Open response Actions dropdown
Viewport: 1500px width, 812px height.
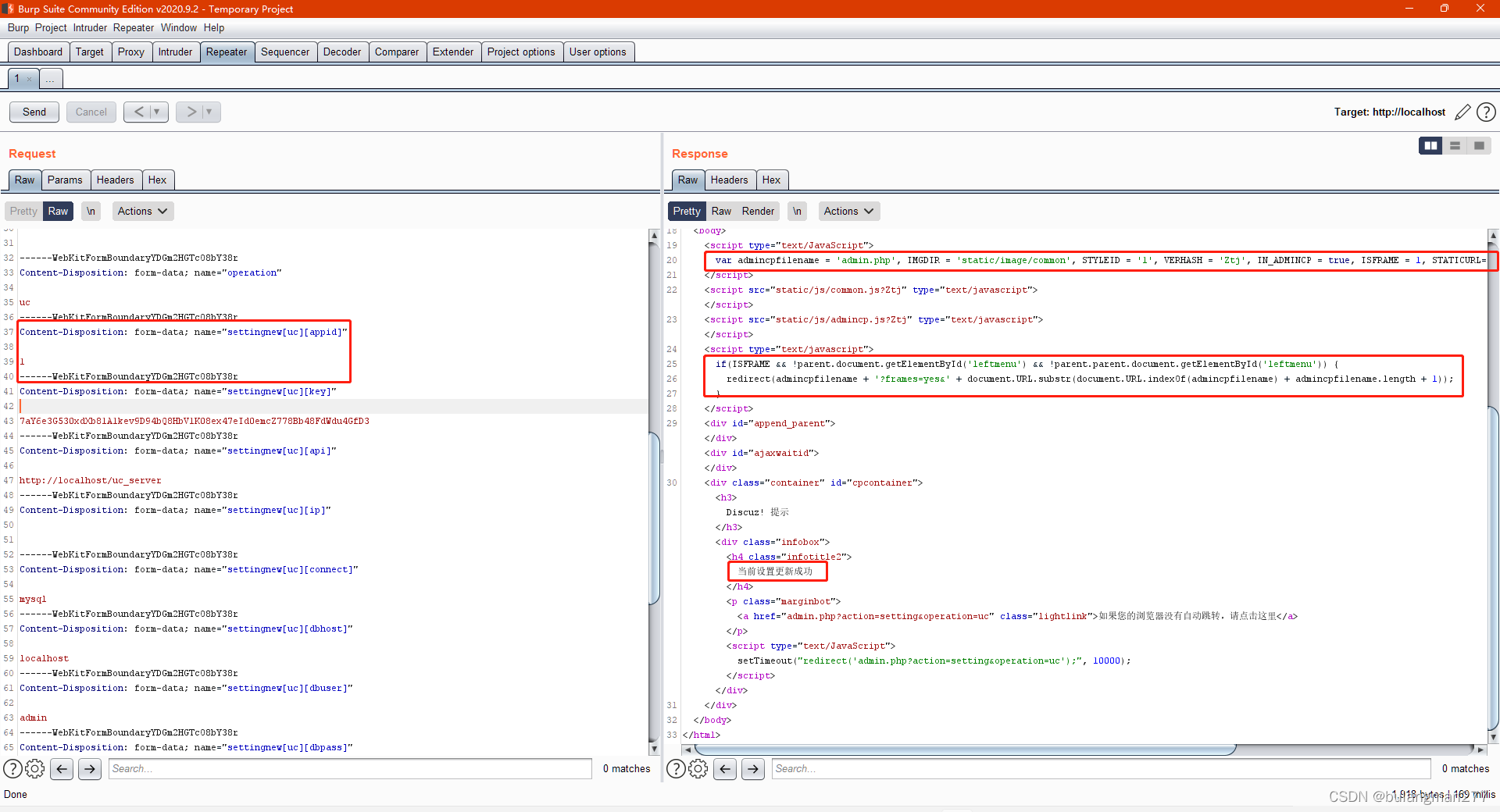point(848,211)
